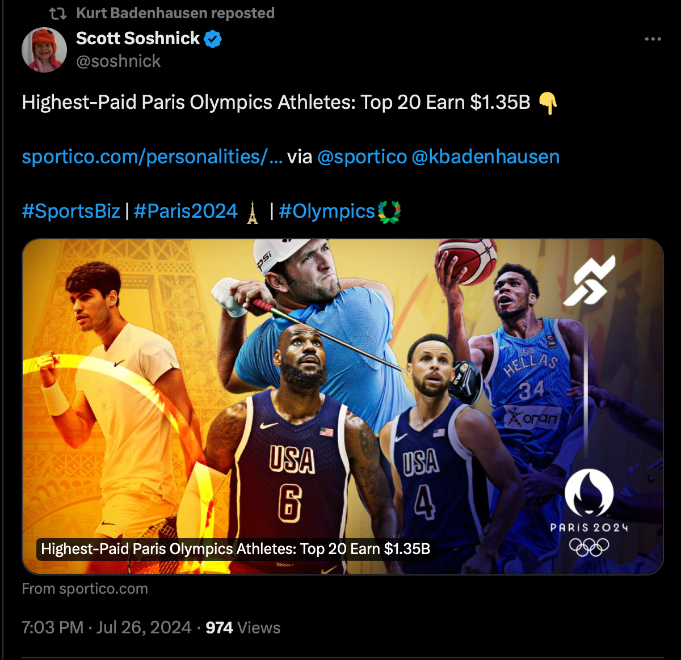Select the #Paris2024 hashtag
Image resolution: width=681 pixels, height=660 pixels.
click(x=186, y=211)
